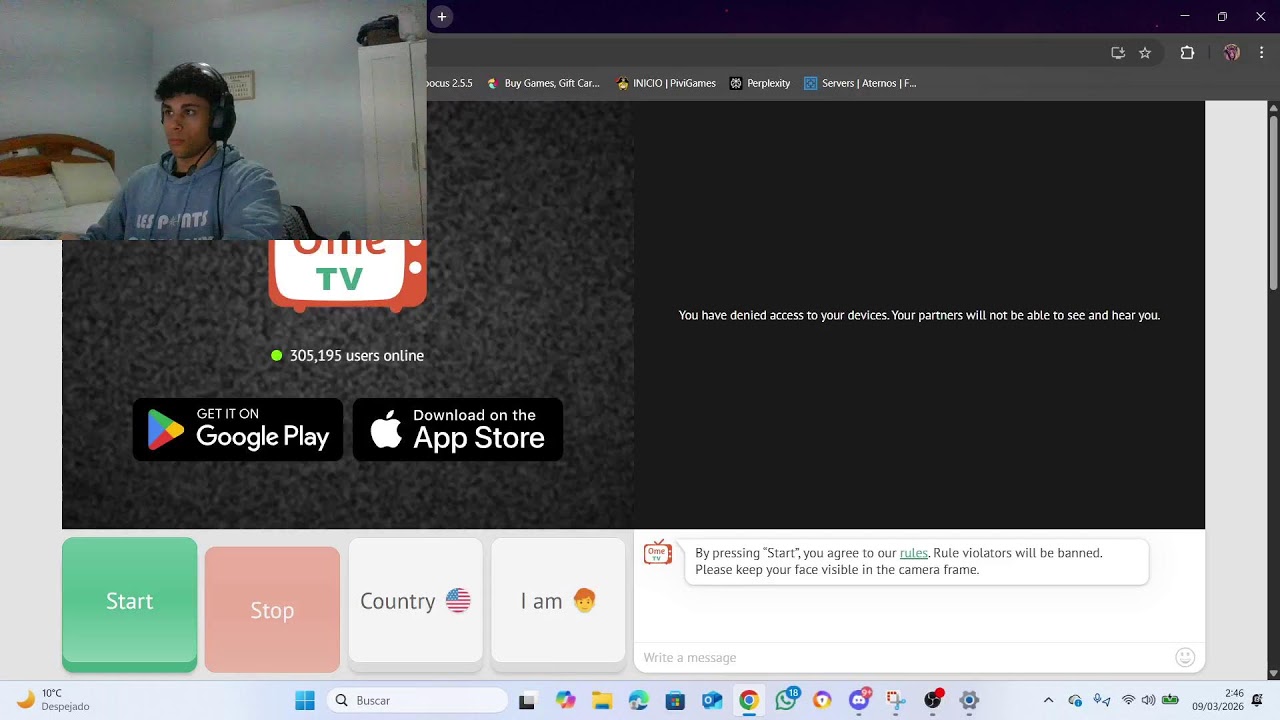Open Snipping Tool from the taskbar
This screenshot has width=1280, height=720.
(x=895, y=700)
